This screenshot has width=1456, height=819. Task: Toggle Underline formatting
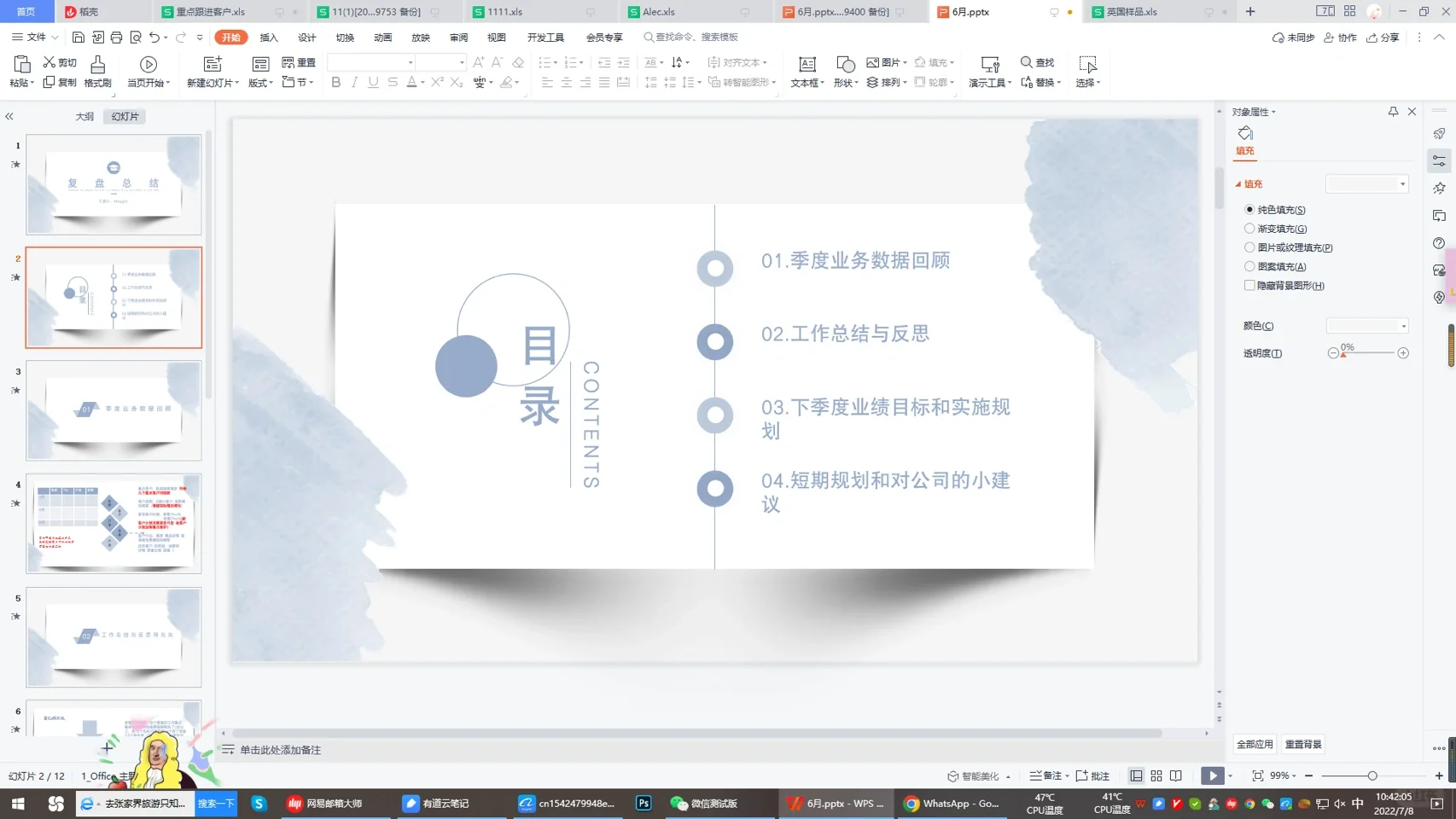click(x=373, y=83)
